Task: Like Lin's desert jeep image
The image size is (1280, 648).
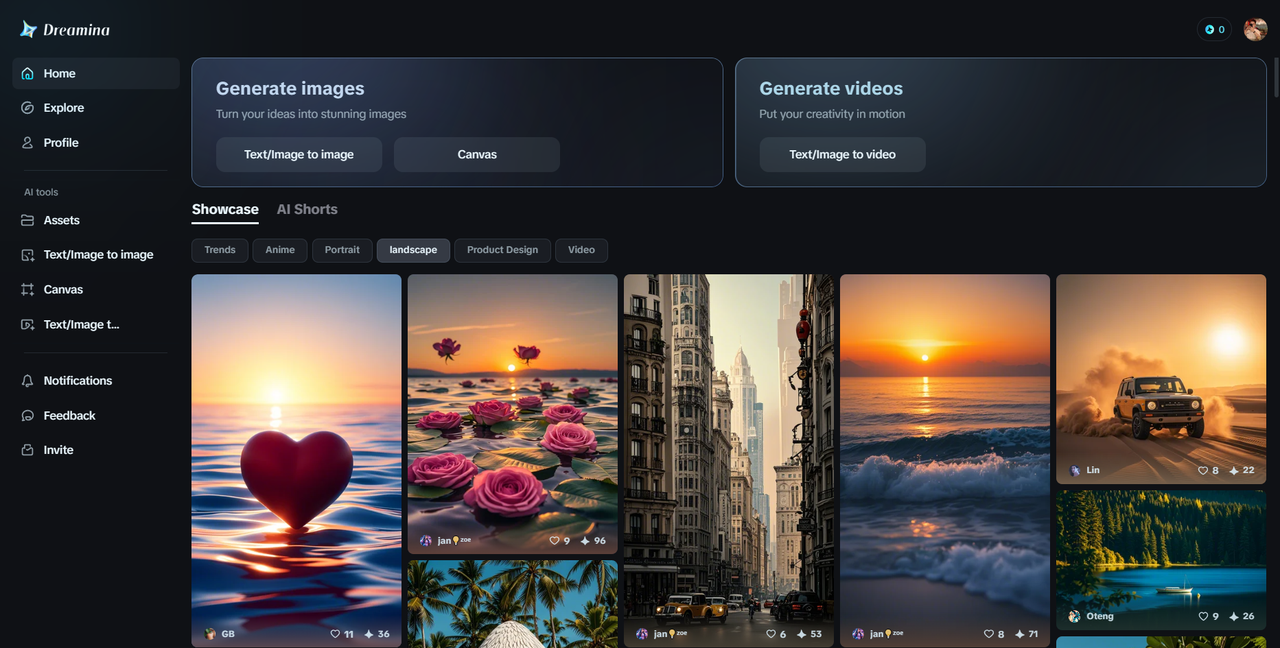Action: click(x=1203, y=470)
